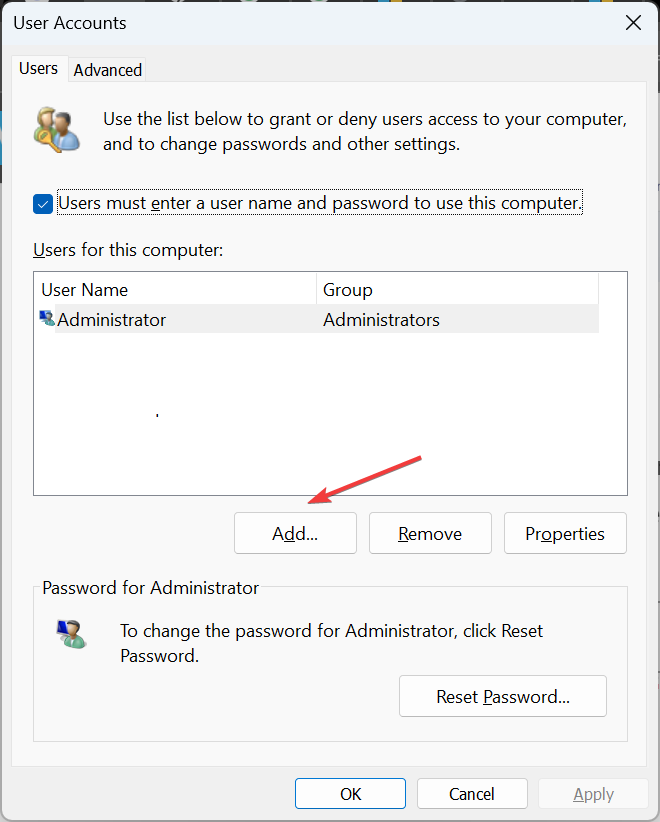Click the password section user icon
The width and height of the screenshot is (660, 822).
tap(71, 634)
